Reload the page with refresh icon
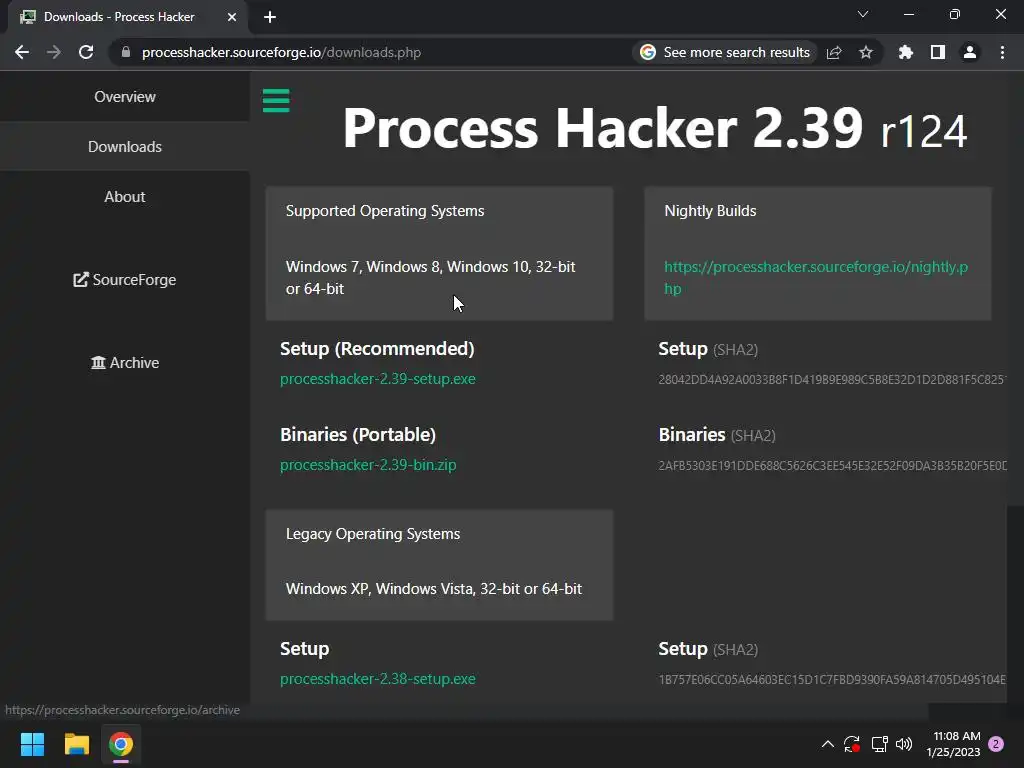Image resolution: width=1024 pixels, height=768 pixels. [86, 52]
